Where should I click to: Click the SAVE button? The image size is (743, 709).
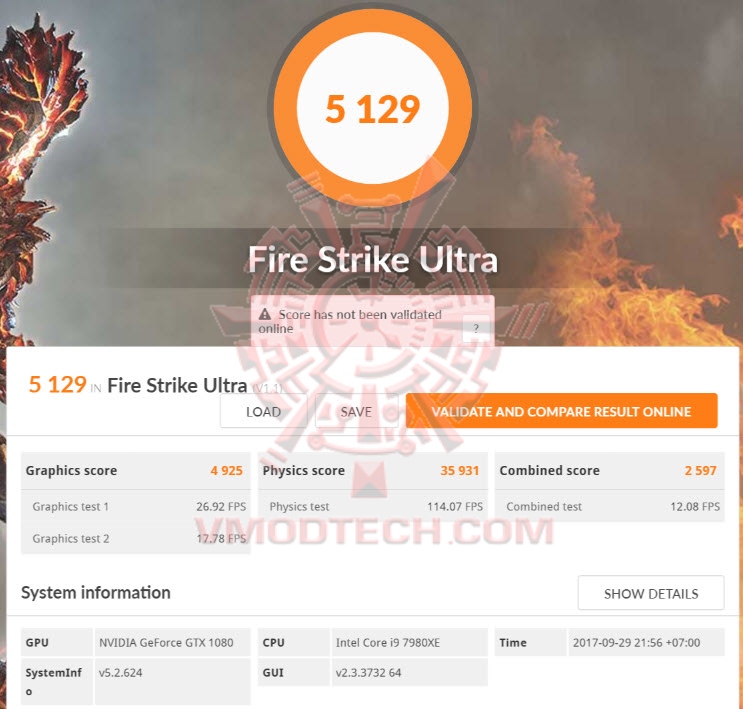[x=356, y=411]
